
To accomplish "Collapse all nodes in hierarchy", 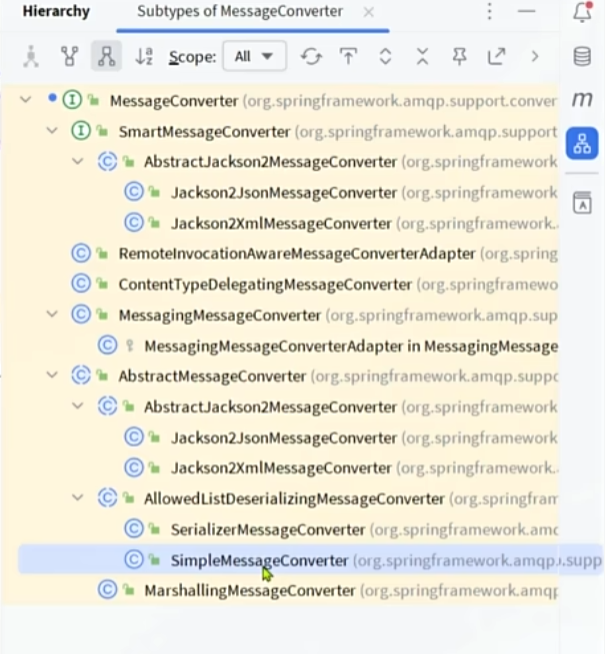I will pyautogui.click(x=422, y=56).
